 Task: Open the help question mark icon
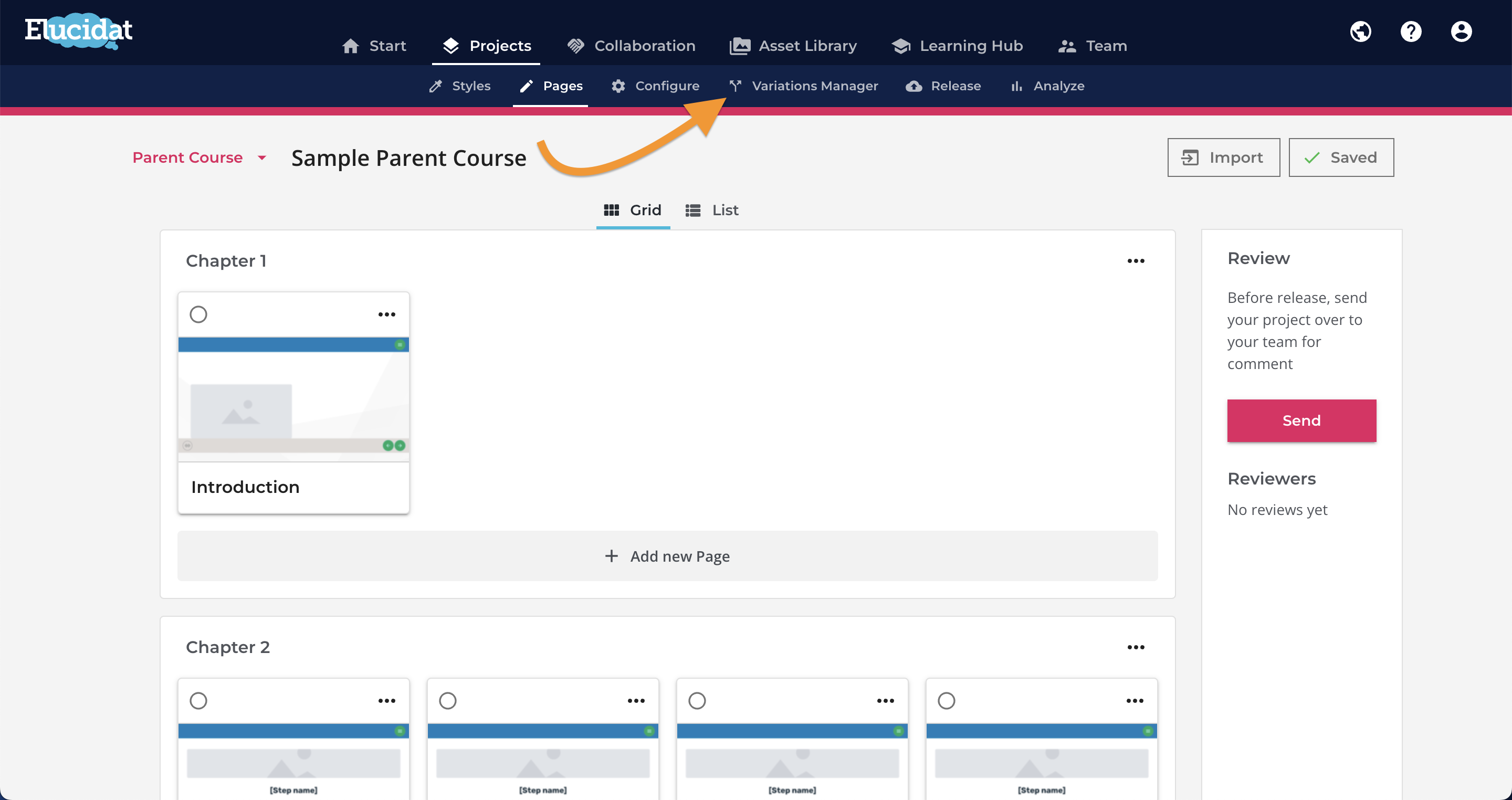tap(1411, 31)
